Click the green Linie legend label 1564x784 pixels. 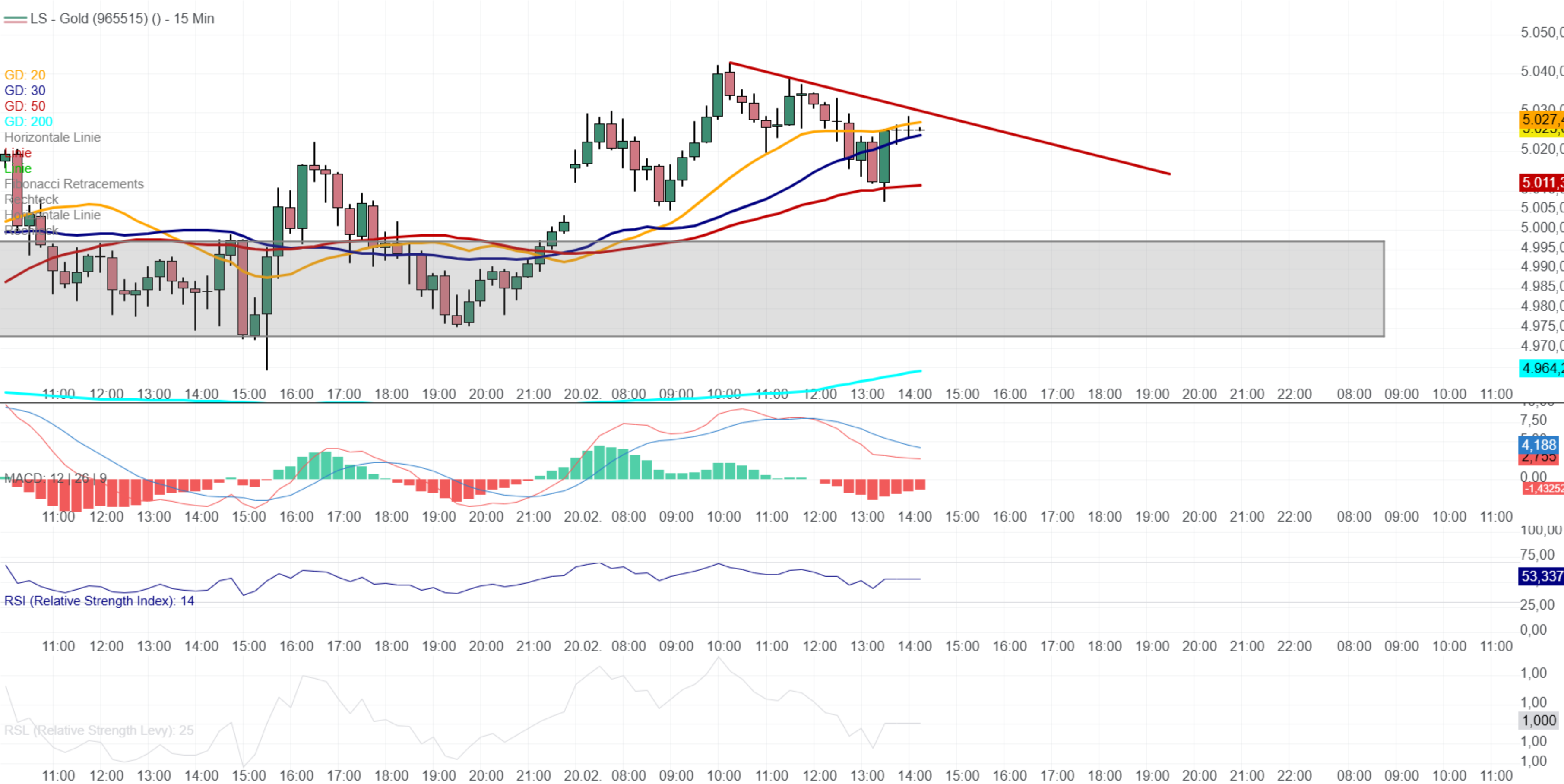(18, 169)
